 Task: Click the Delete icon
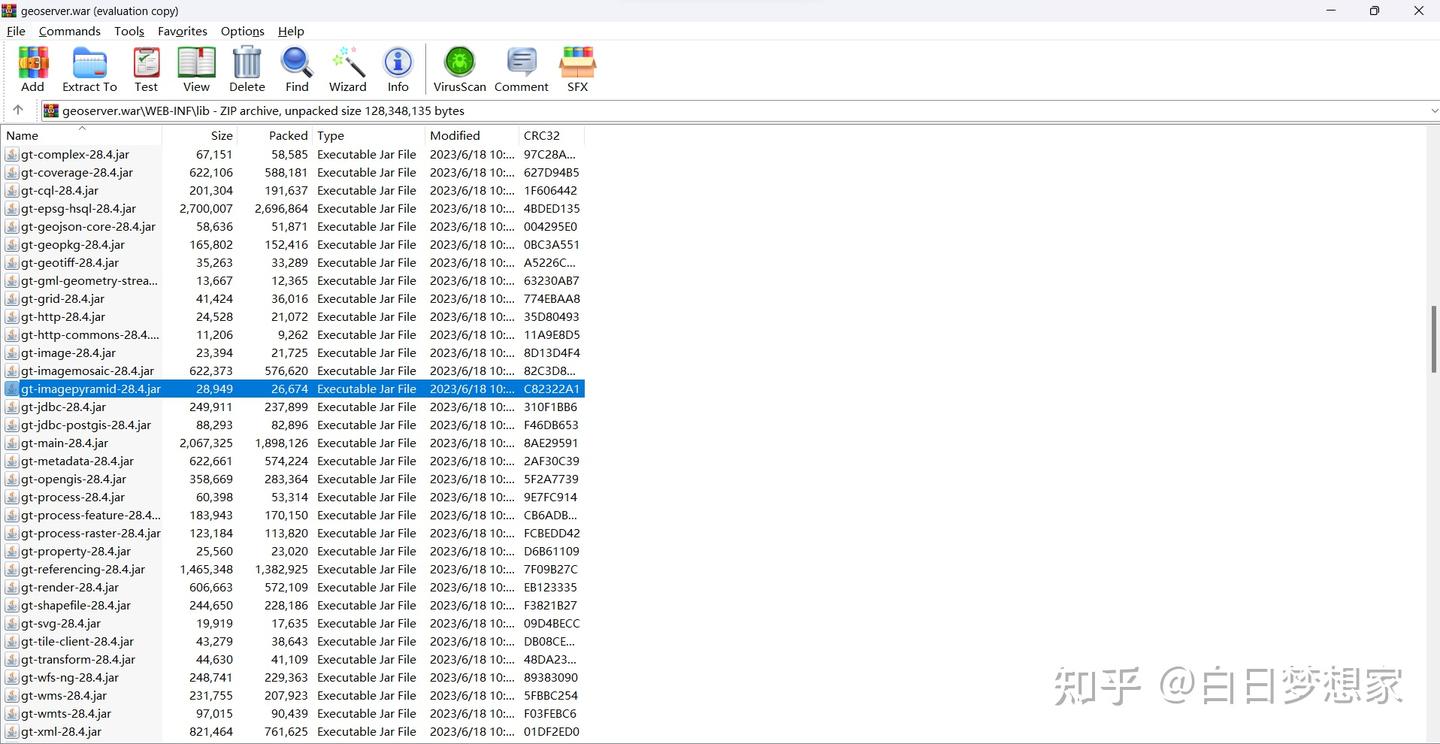pos(246,65)
